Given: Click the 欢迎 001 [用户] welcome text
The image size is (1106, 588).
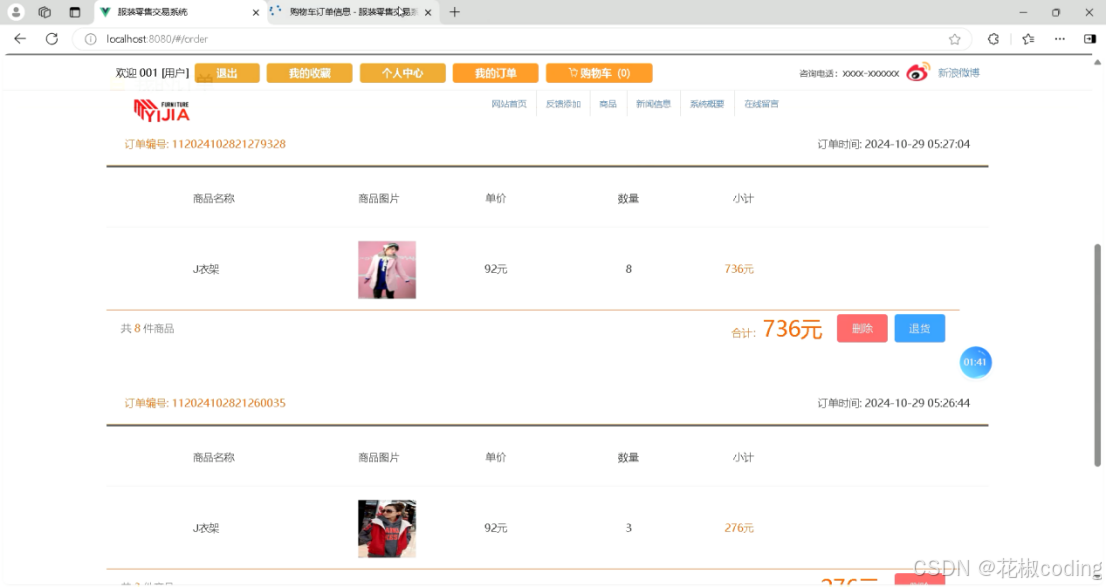Looking at the screenshot, I should (x=152, y=73).
